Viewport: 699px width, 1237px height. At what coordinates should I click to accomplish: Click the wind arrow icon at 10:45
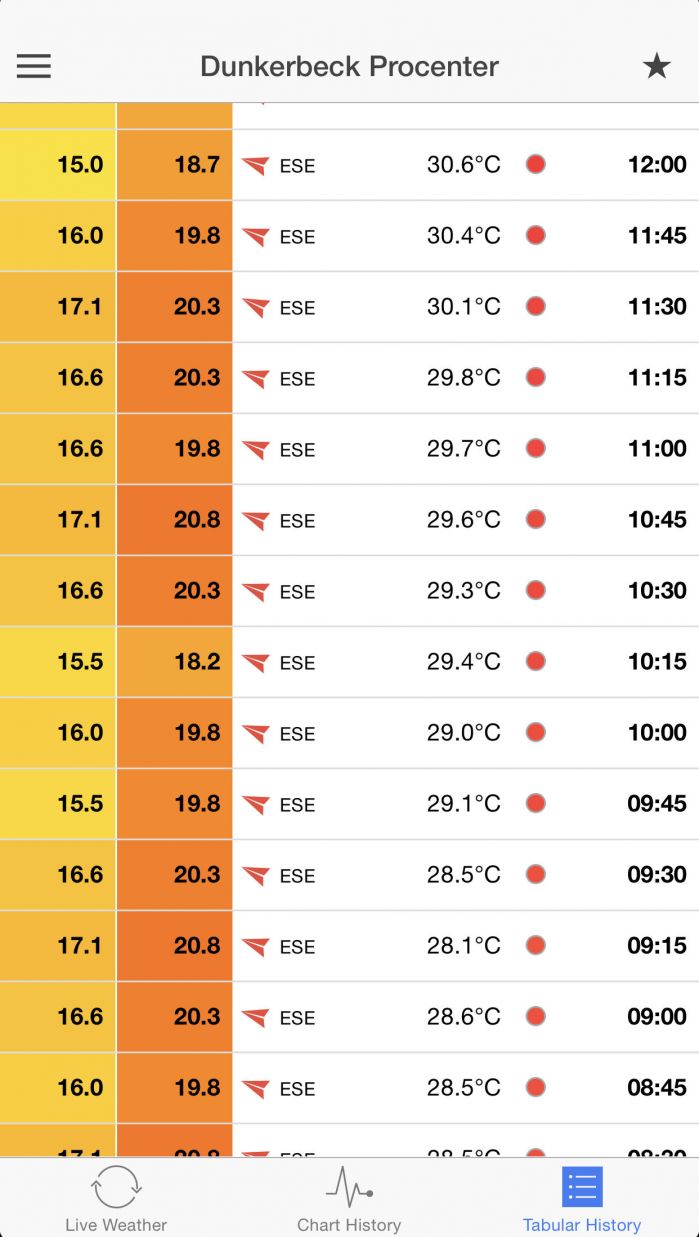pyautogui.click(x=256, y=520)
